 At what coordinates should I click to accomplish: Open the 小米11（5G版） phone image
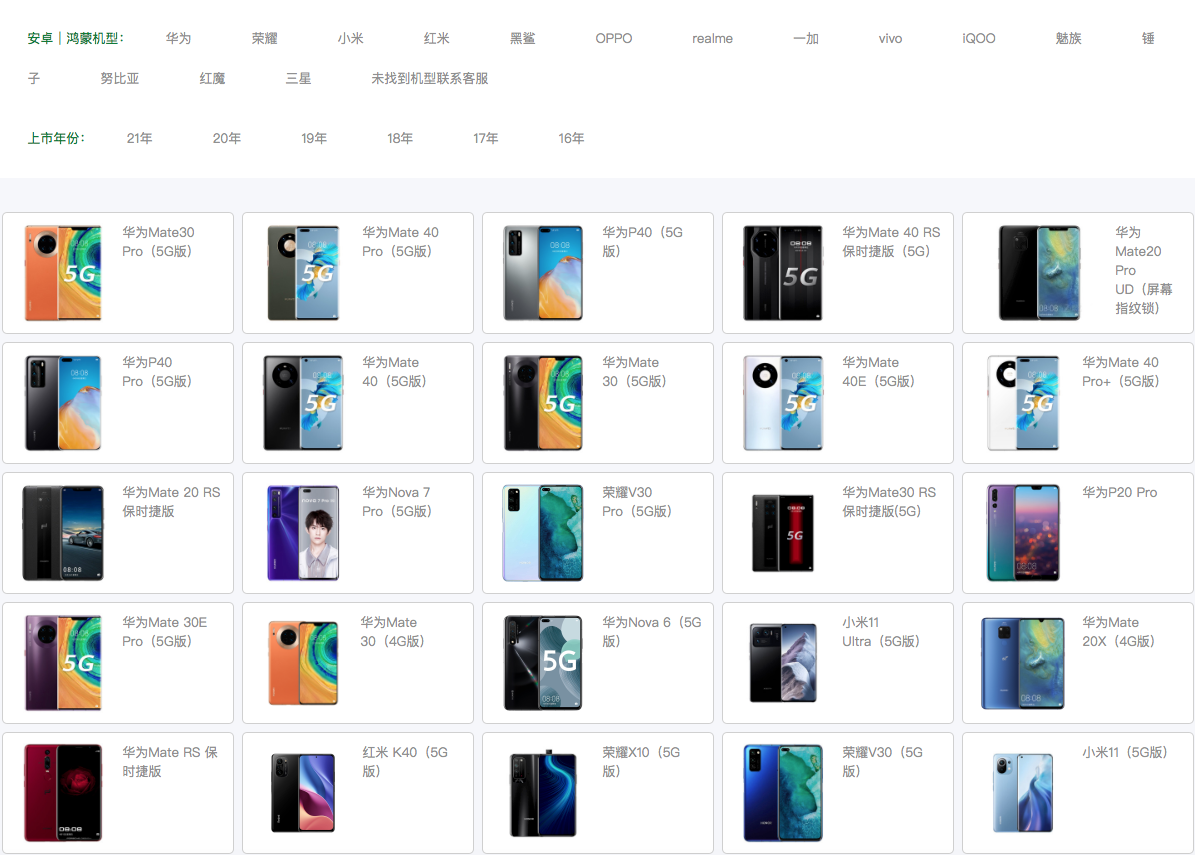click(1023, 793)
